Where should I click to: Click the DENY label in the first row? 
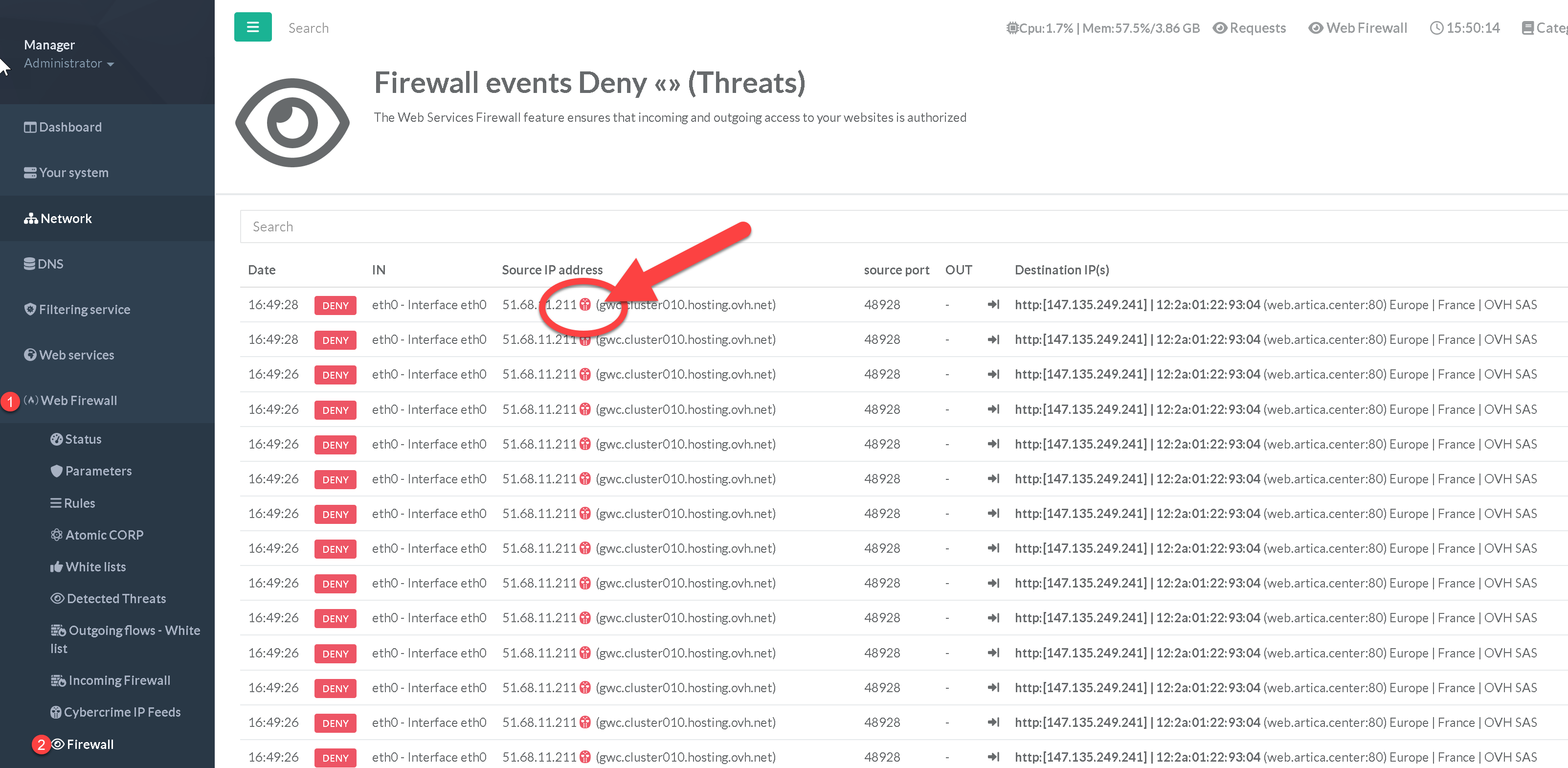point(336,305)
